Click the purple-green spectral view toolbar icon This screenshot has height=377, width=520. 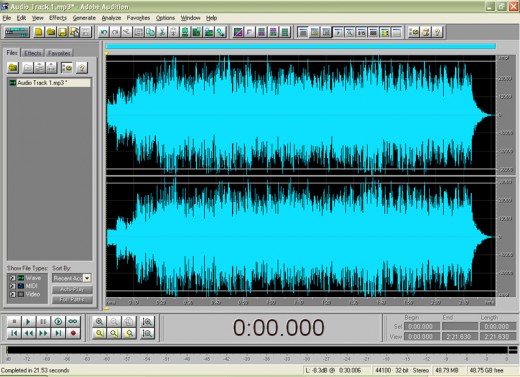pyautogui.click(x=238, y=32)
